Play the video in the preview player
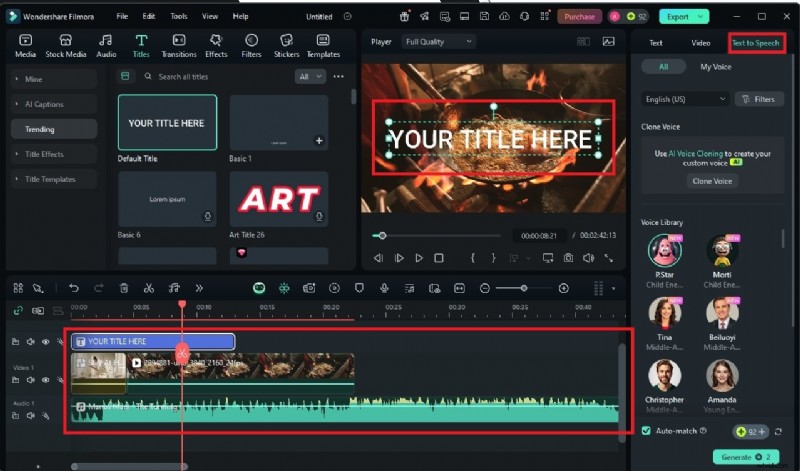Screen dimensions: 800x471 click(419, 258)
